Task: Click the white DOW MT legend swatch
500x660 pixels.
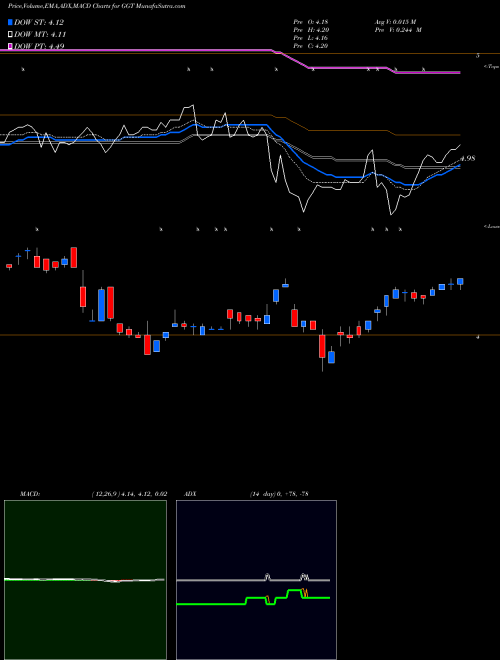Action: point(11,34)
